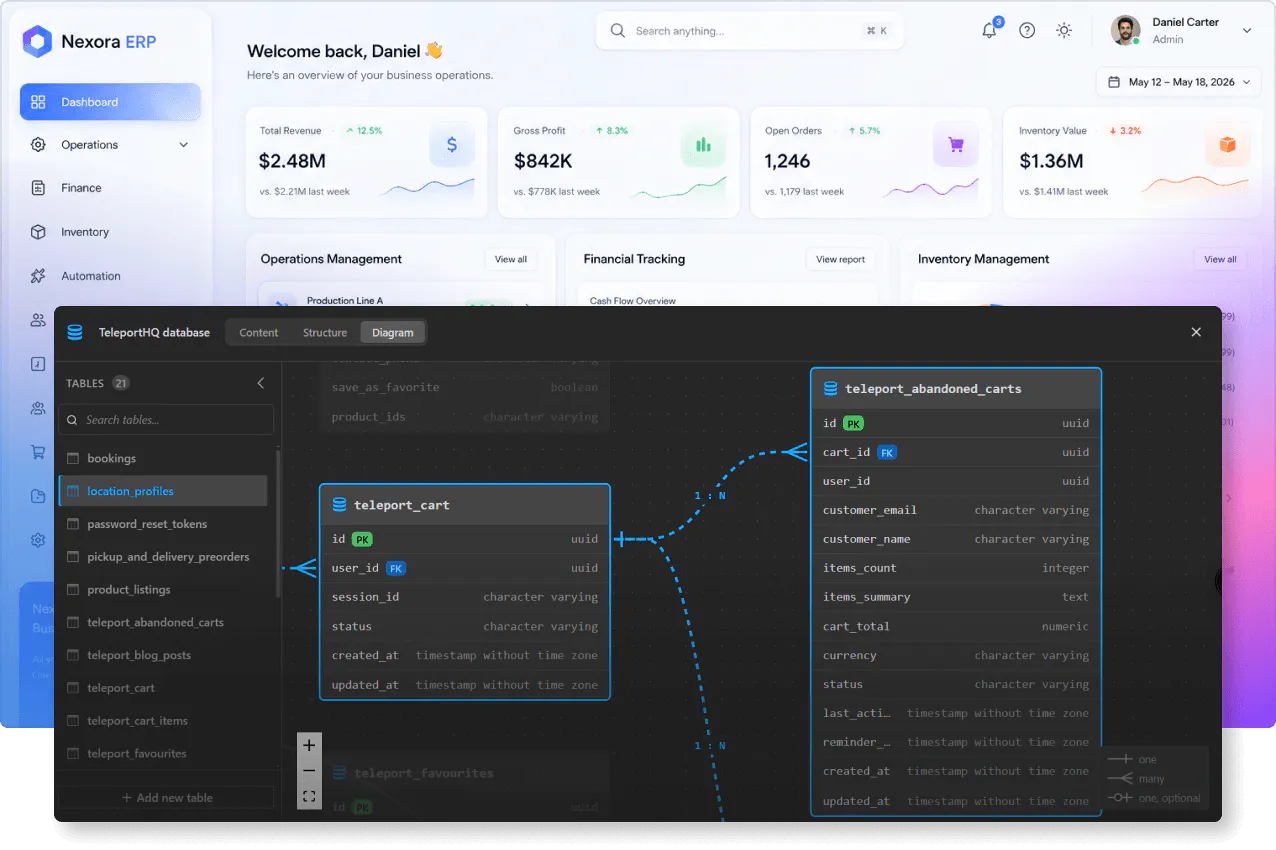This screenshot has width=1276, height=850.
Task: Open the help question mark icon
Action: point(1027,30)
